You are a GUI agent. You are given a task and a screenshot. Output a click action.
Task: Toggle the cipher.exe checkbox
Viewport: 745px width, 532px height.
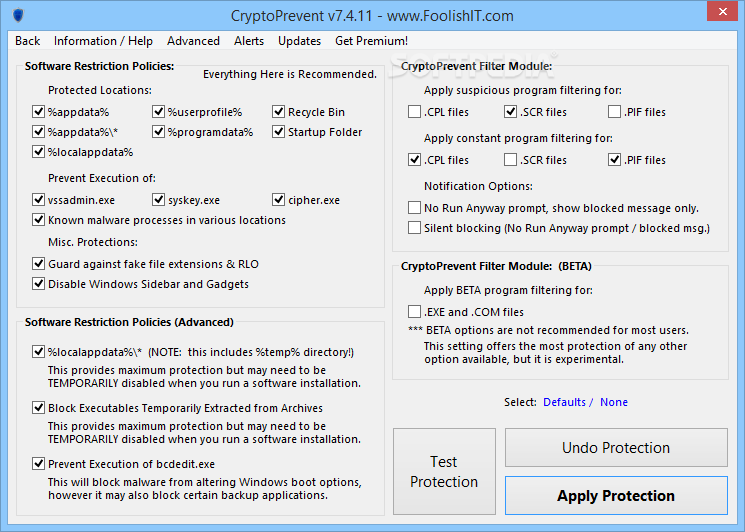(x=278, y=200)
